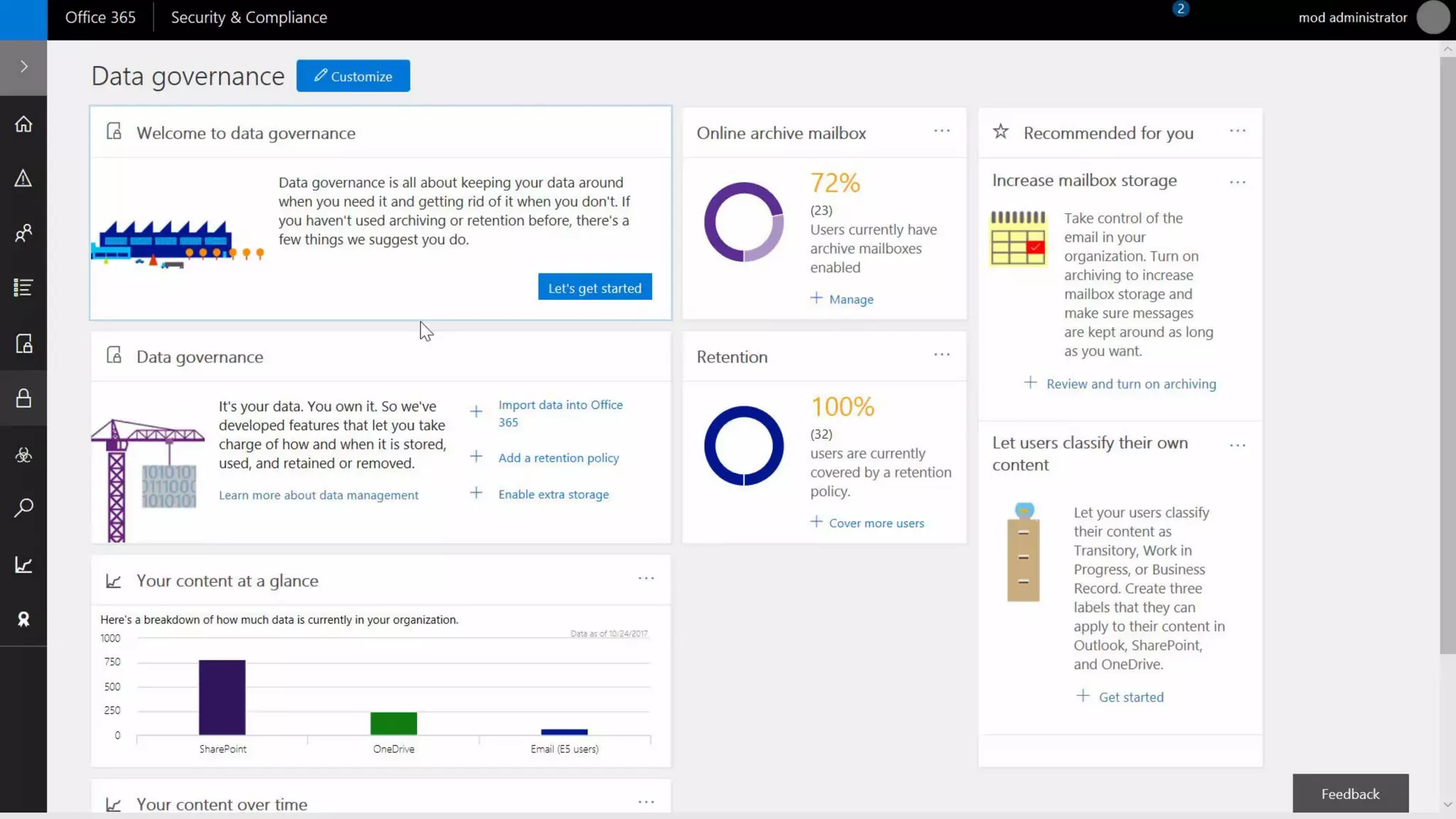This screenshot has height=819, width=1456.
Task: Open Learn more about data management link
Action: pos(318,495)
